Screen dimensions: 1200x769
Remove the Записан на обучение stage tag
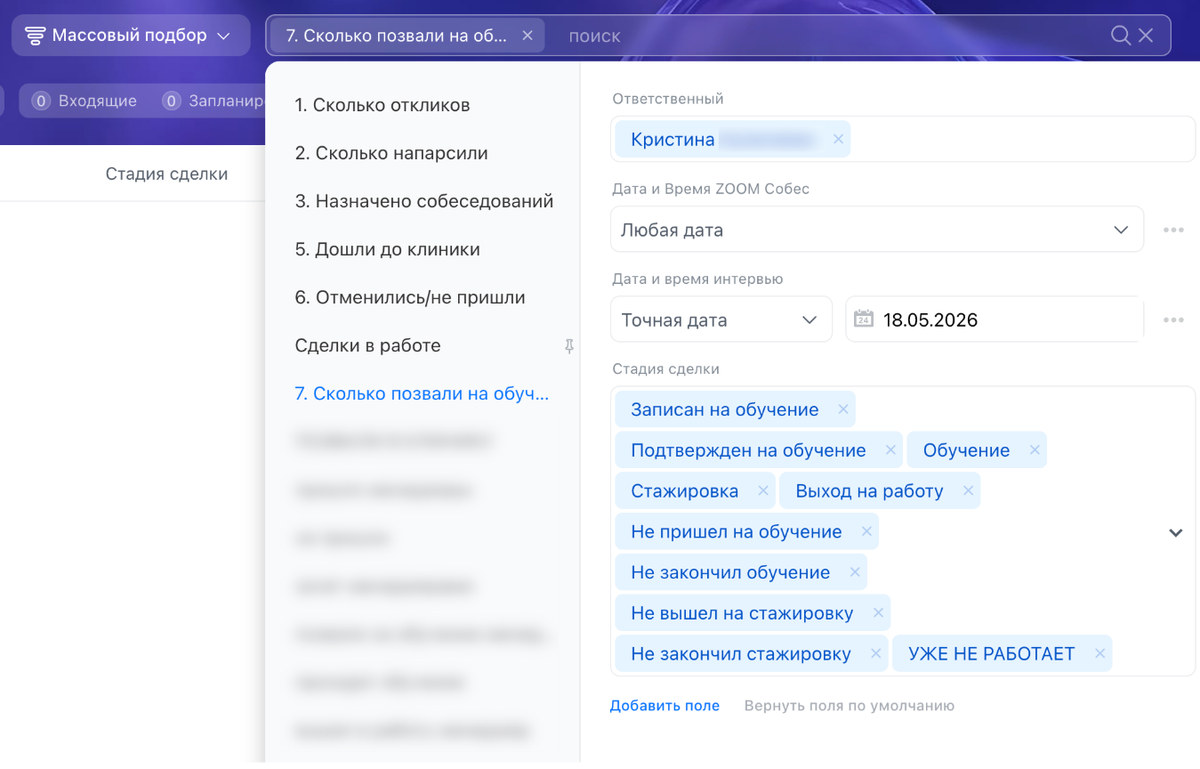[843, 409]
